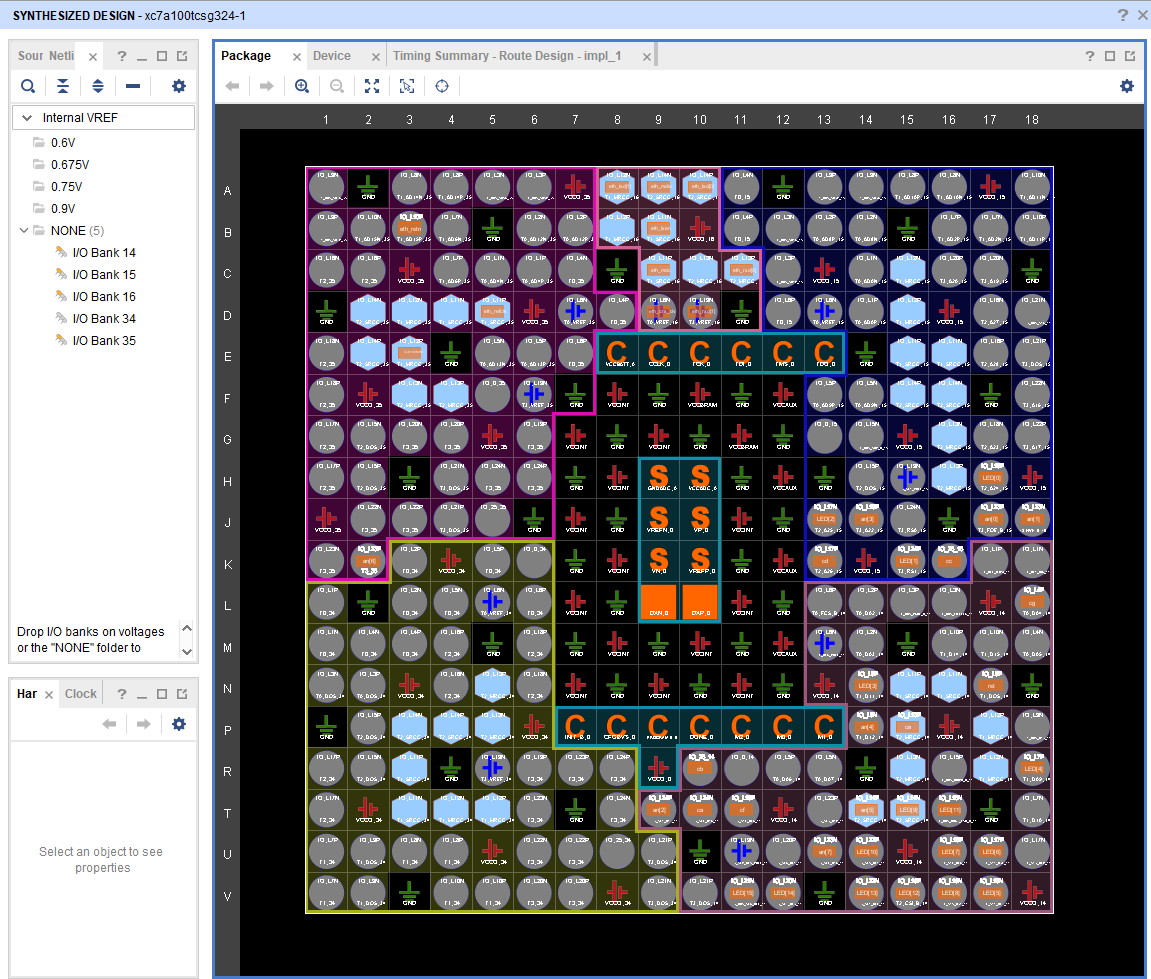
Task: Close the Device tab
Action: click(x=375, y=57)
